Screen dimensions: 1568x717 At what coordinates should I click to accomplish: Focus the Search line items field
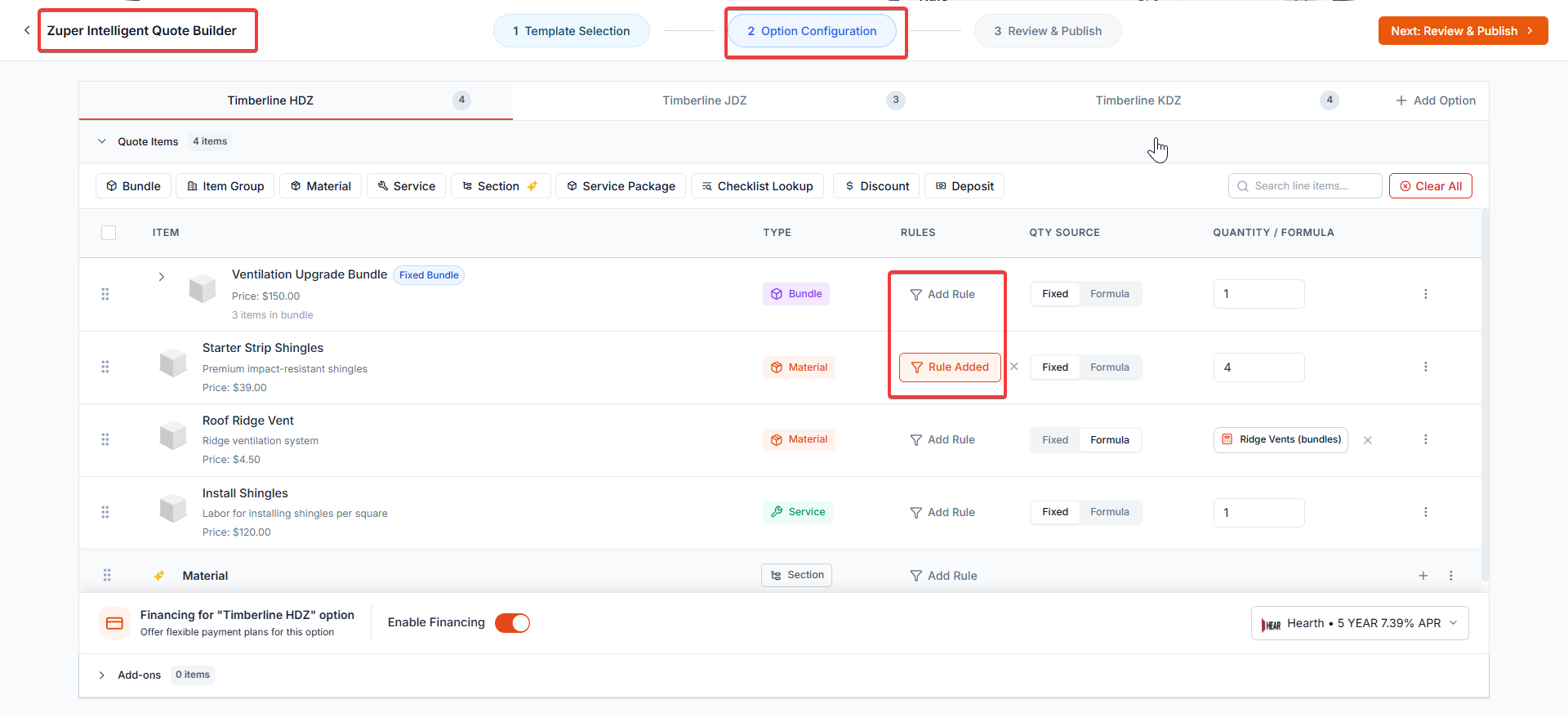pyautogui.click(x=1305, y=186)
